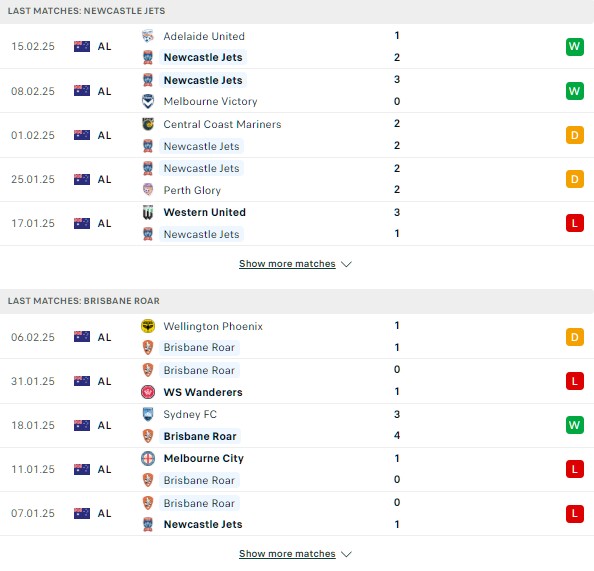The image size is (594, 571).
Task: Click Australian flag icon on 15.02.25 row
Action: [x=82, y=46]
